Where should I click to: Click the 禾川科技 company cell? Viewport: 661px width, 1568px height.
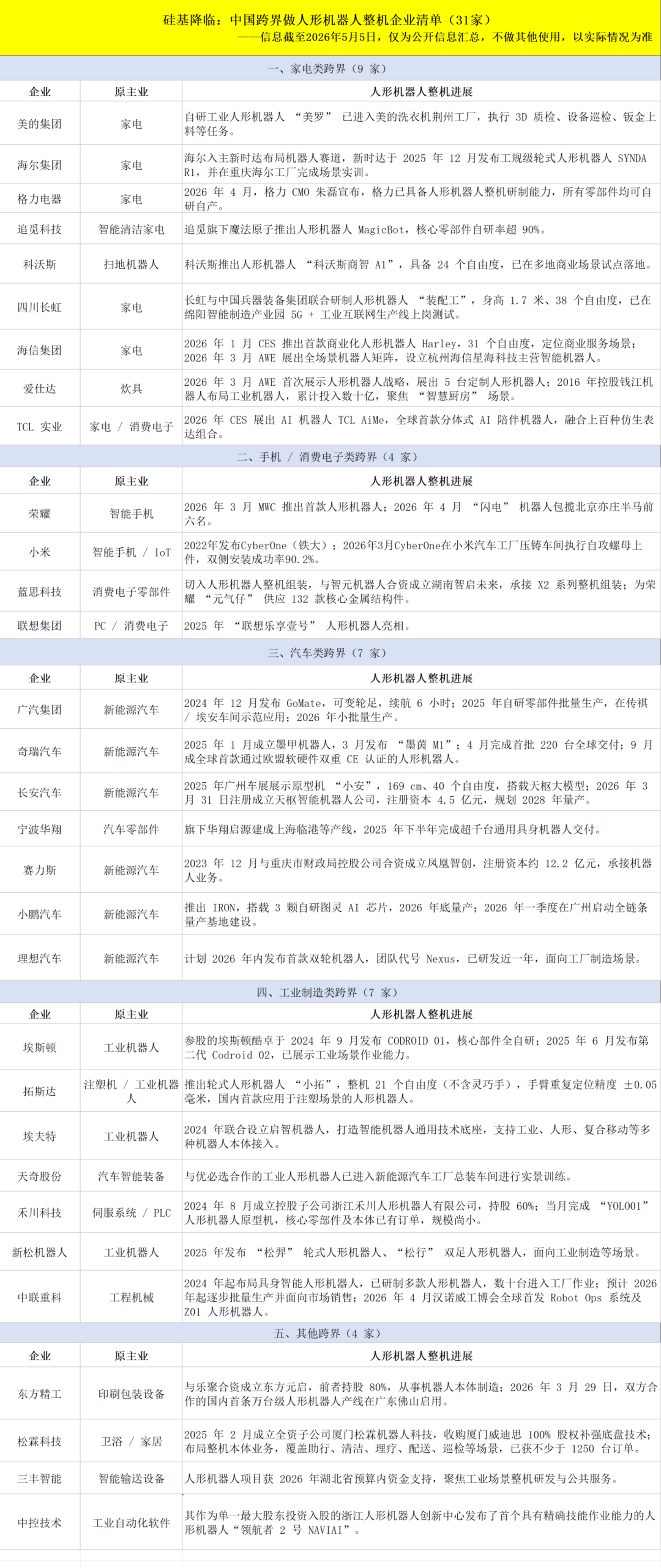click(x=39, y=1213)
